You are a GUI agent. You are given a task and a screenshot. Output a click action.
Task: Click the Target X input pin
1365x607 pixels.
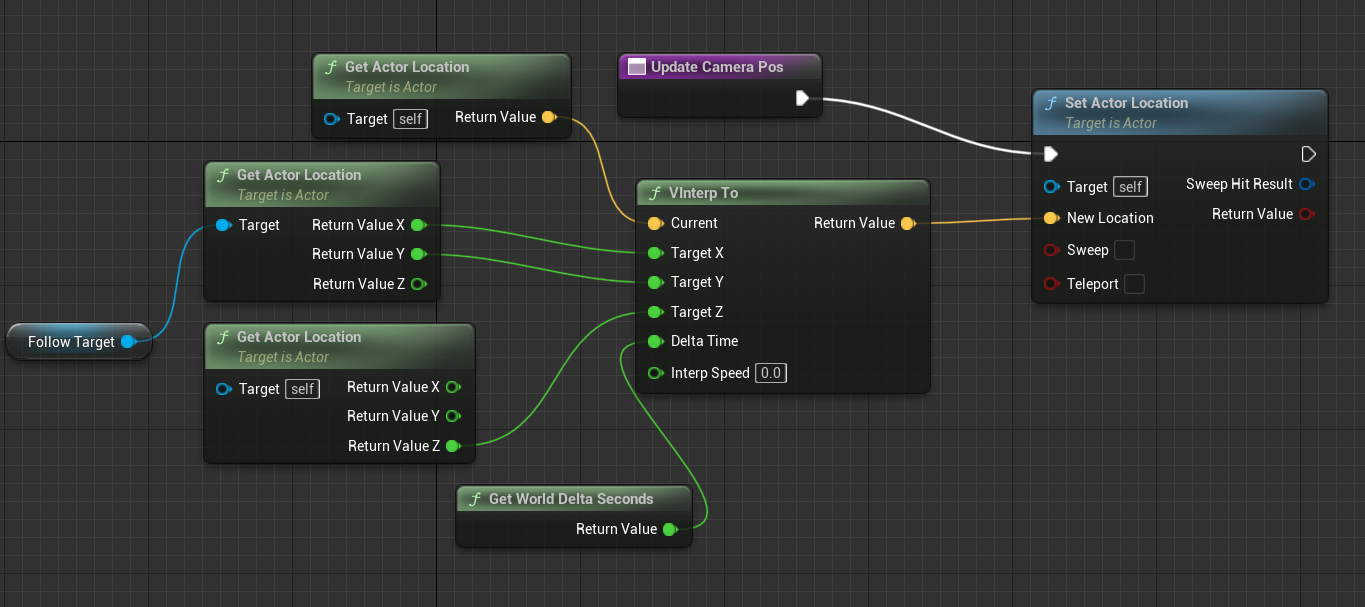[655, 253]
